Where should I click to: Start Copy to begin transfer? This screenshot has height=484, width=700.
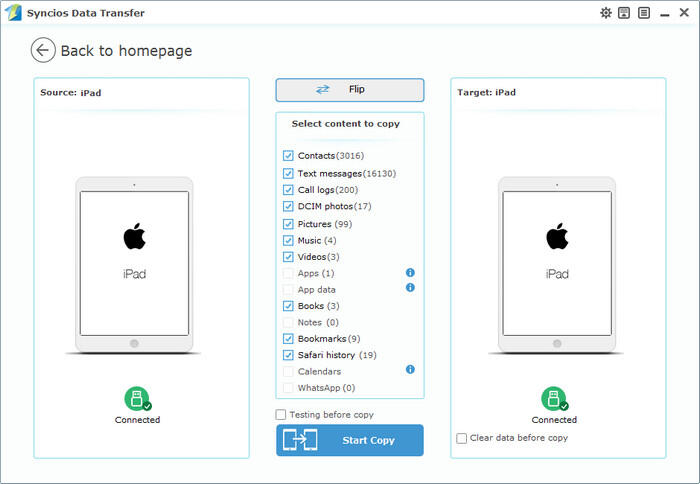click(x=350, y=440)
